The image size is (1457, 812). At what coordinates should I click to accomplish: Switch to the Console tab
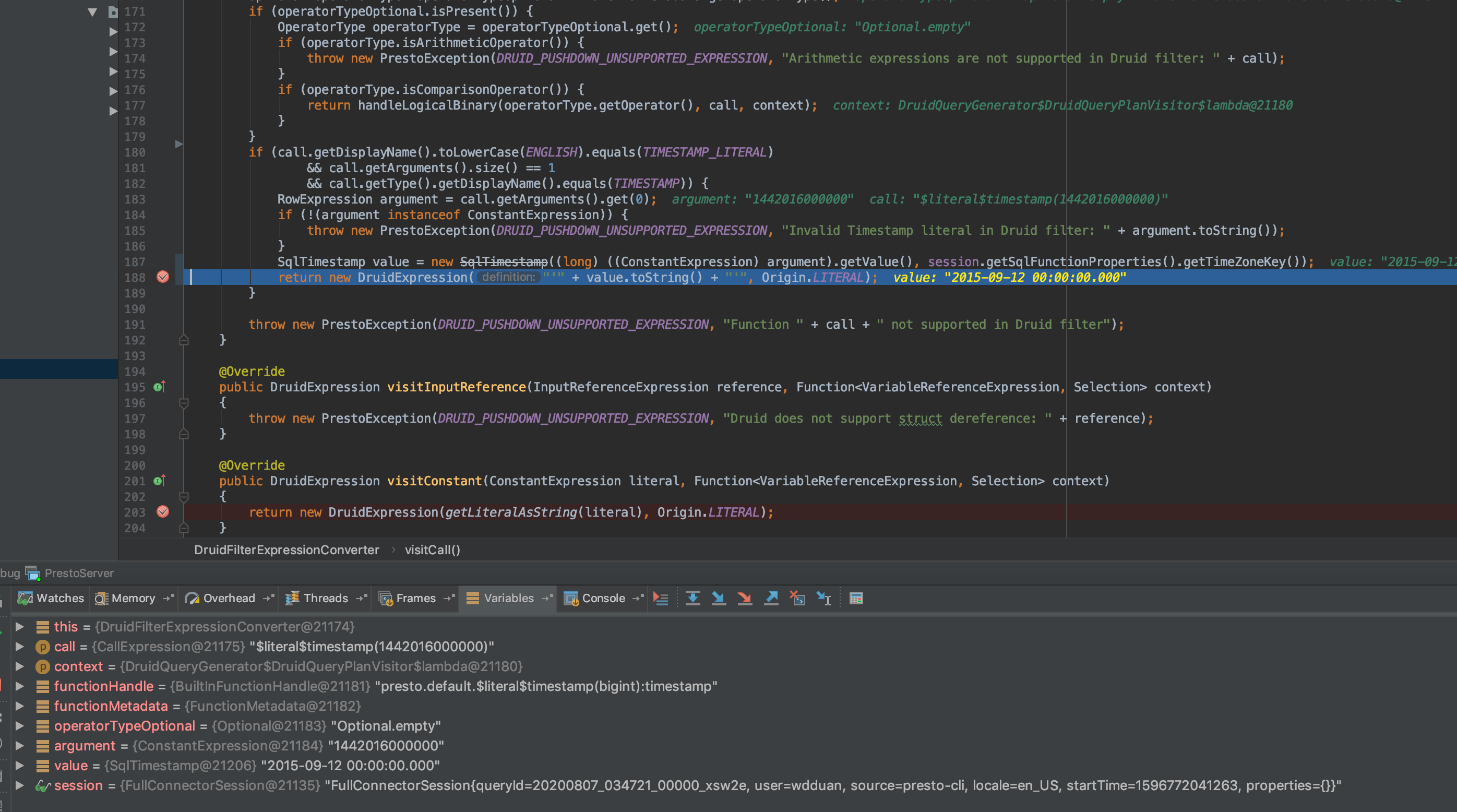pyautogui.click(x=603, y=598)
